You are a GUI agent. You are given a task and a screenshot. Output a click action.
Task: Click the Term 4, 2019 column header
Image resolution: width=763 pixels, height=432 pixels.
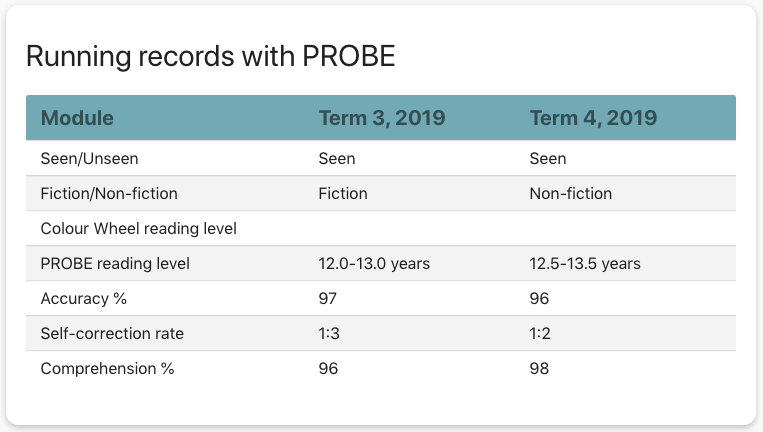(593, 118)
